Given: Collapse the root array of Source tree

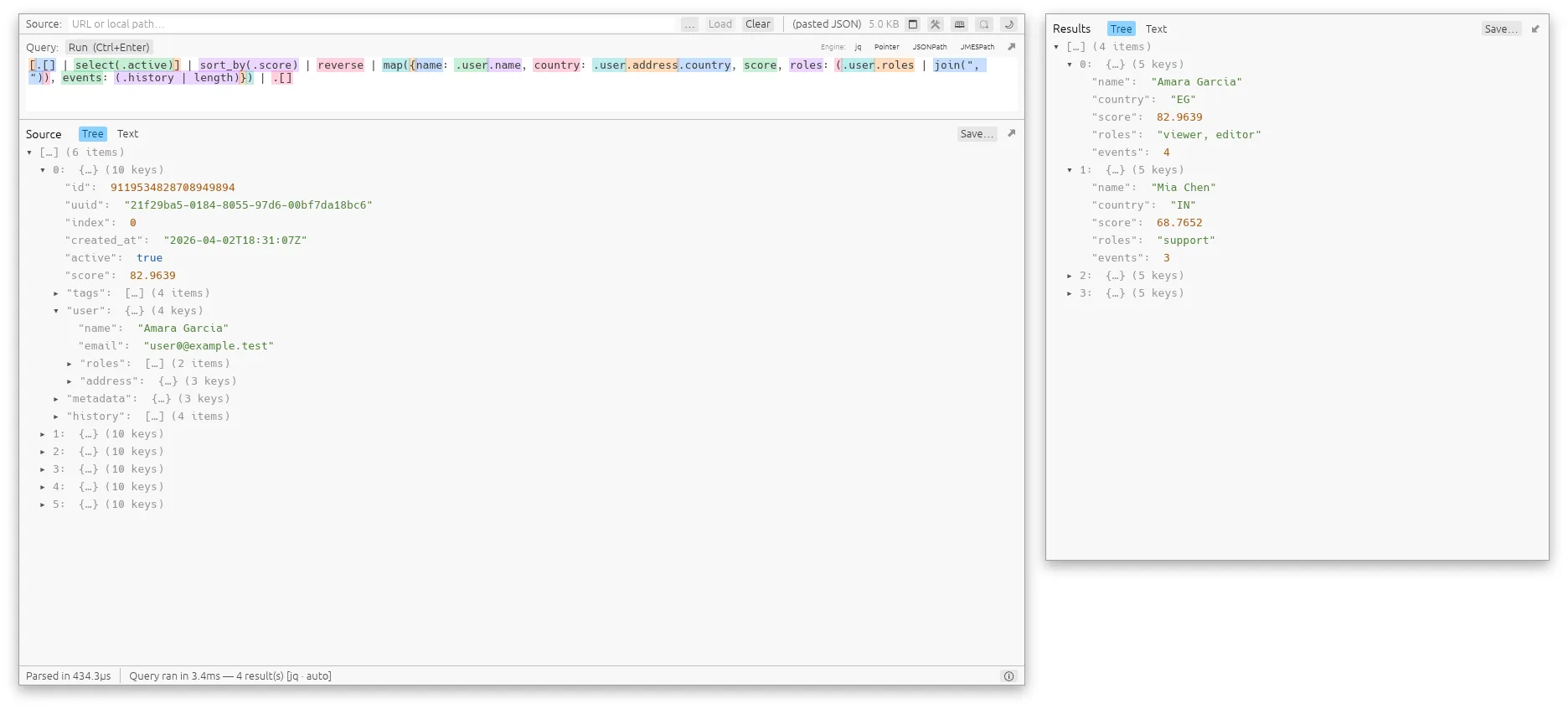Looking at the screenshot, I should pos(29,153).
